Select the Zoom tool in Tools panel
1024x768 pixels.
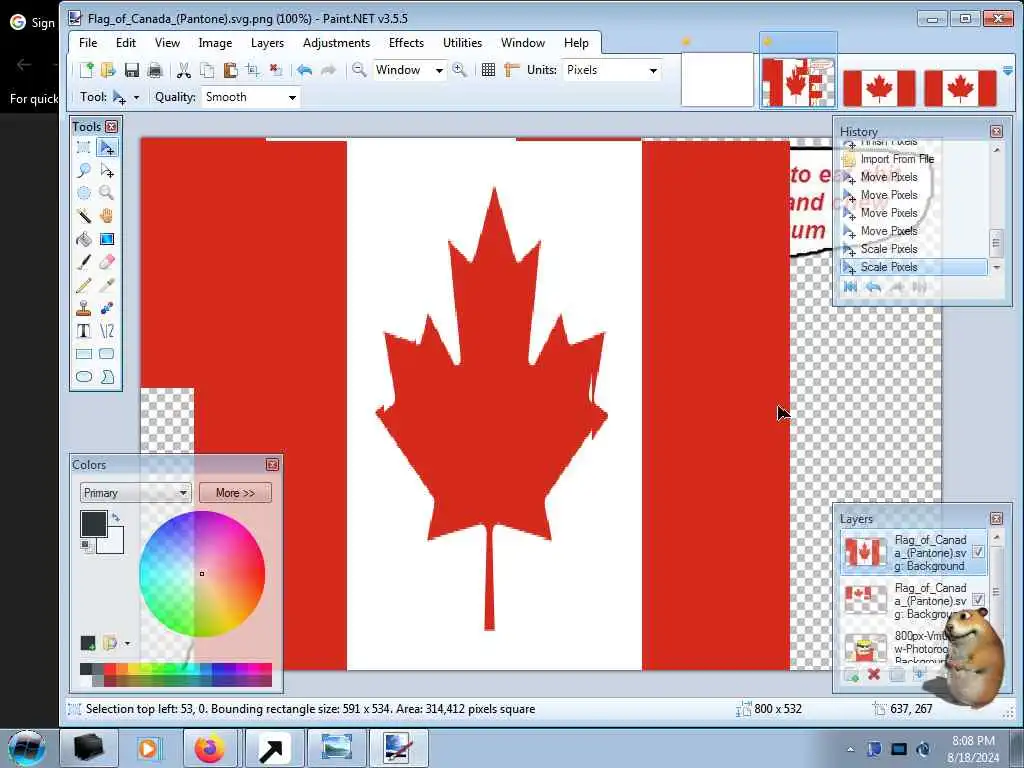point(107,193)
